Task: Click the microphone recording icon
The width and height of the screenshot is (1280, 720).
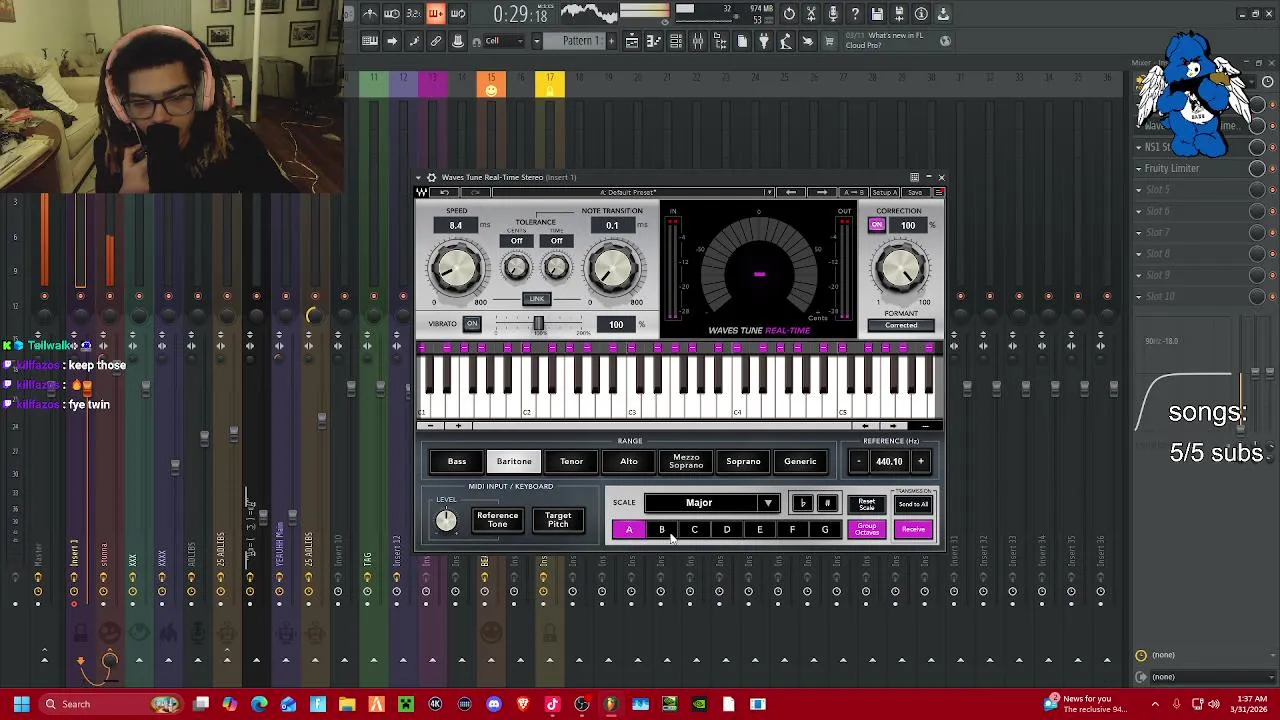Action: 833,14
